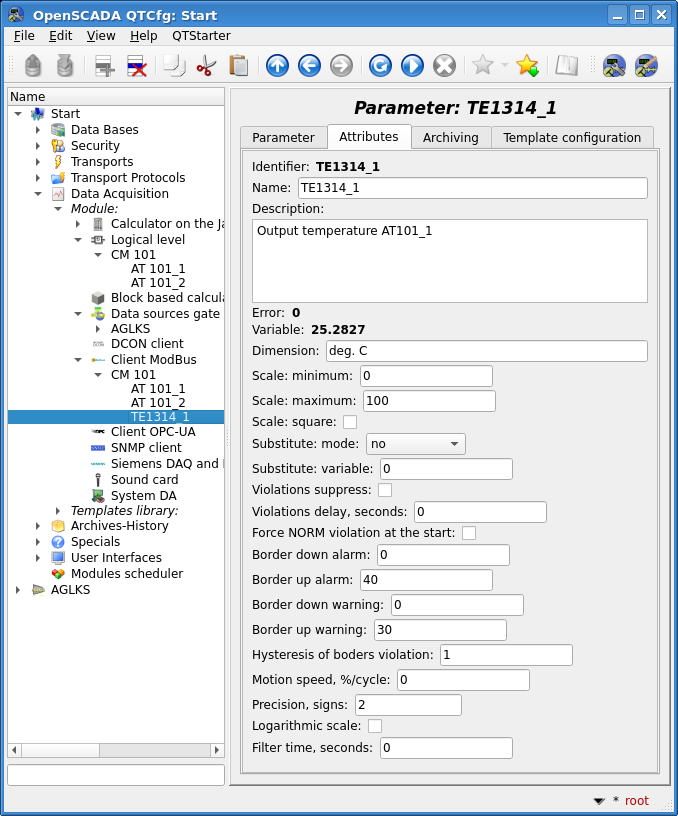Check the Logarithmic scale checkbox

tap(375, 726)
